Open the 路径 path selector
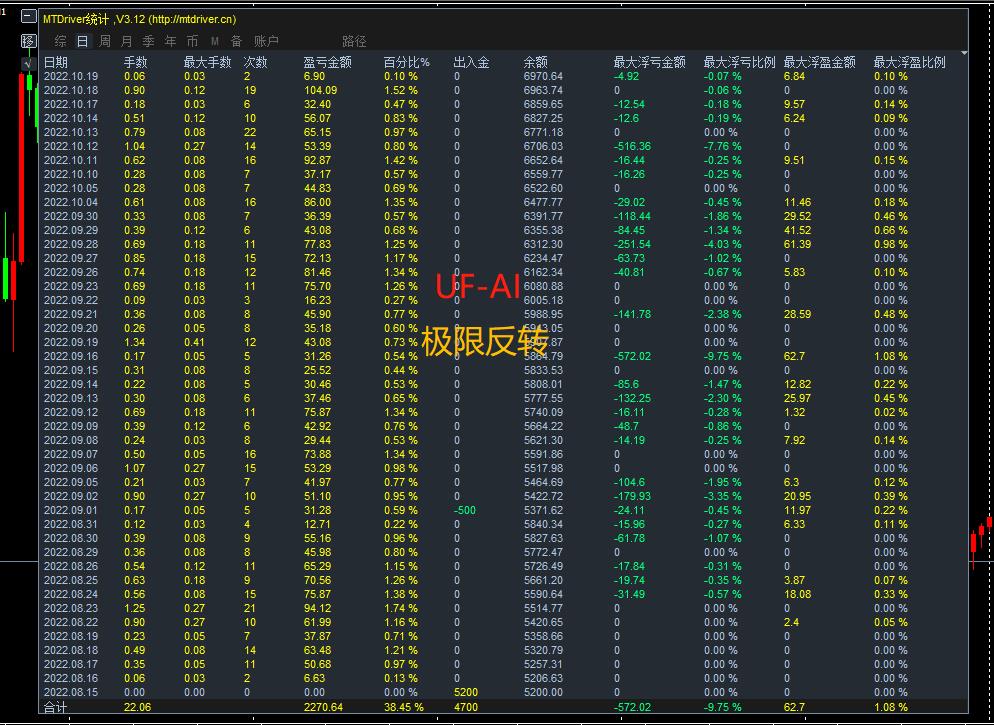Viewport: 994px width, 725px height. click(x=354, y=41)
